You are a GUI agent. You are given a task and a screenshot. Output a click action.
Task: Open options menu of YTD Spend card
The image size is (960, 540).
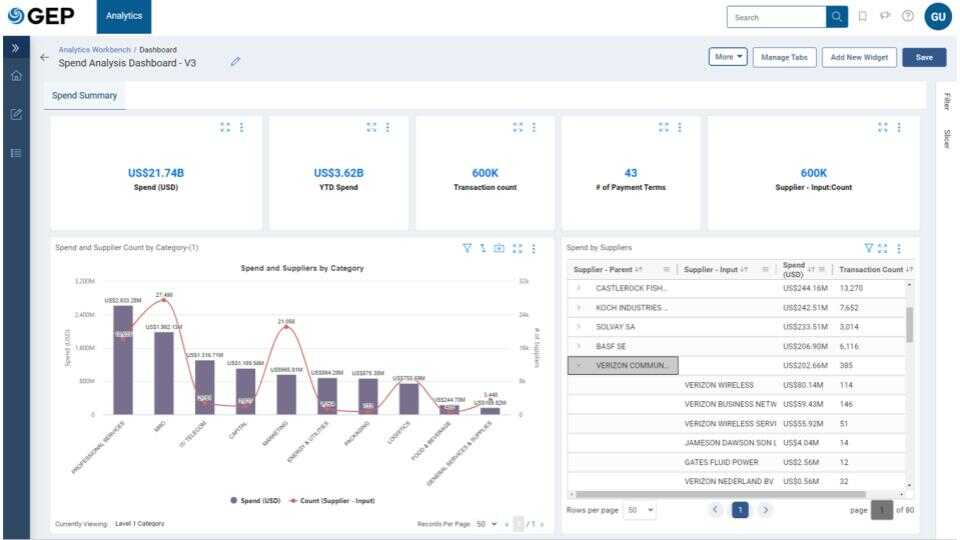[x=388, y=127]
